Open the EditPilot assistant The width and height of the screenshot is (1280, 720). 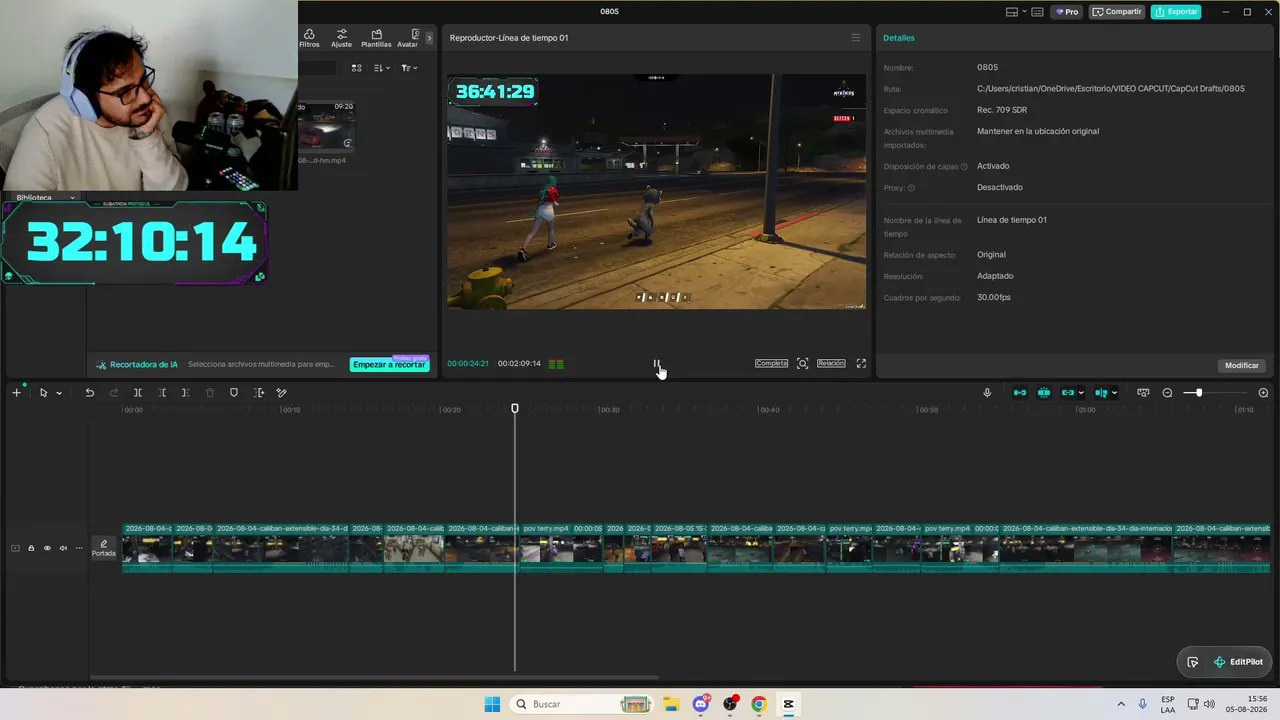[x=1237, y=662]
